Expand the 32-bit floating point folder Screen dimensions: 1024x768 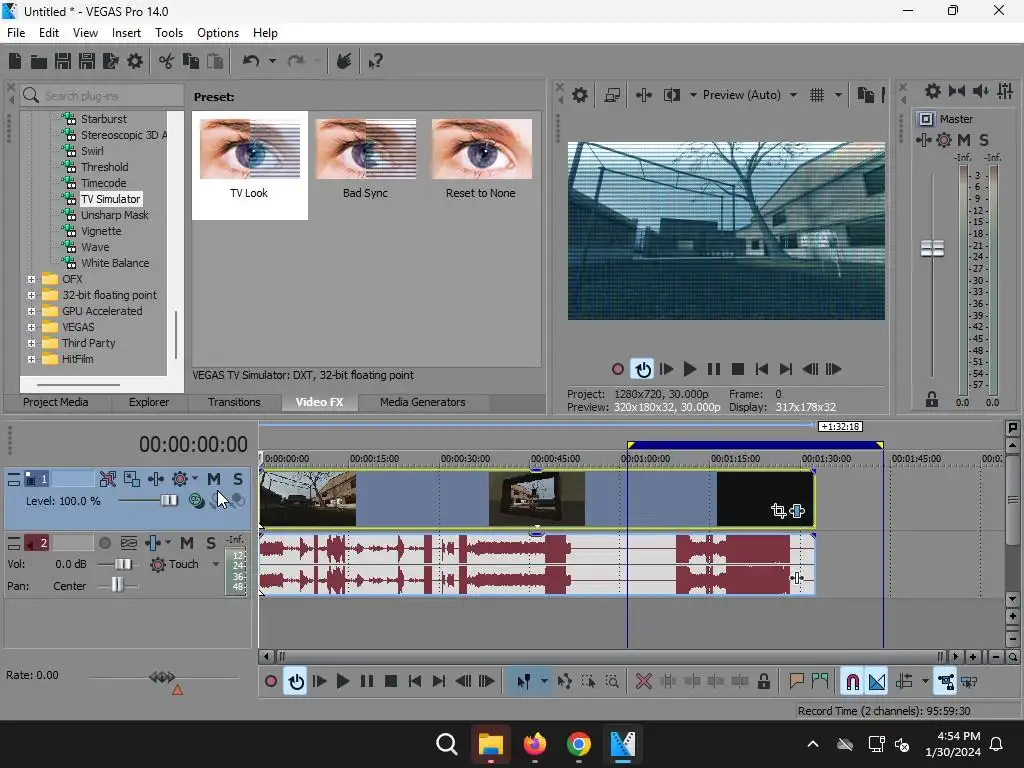[x=31, y=295]
